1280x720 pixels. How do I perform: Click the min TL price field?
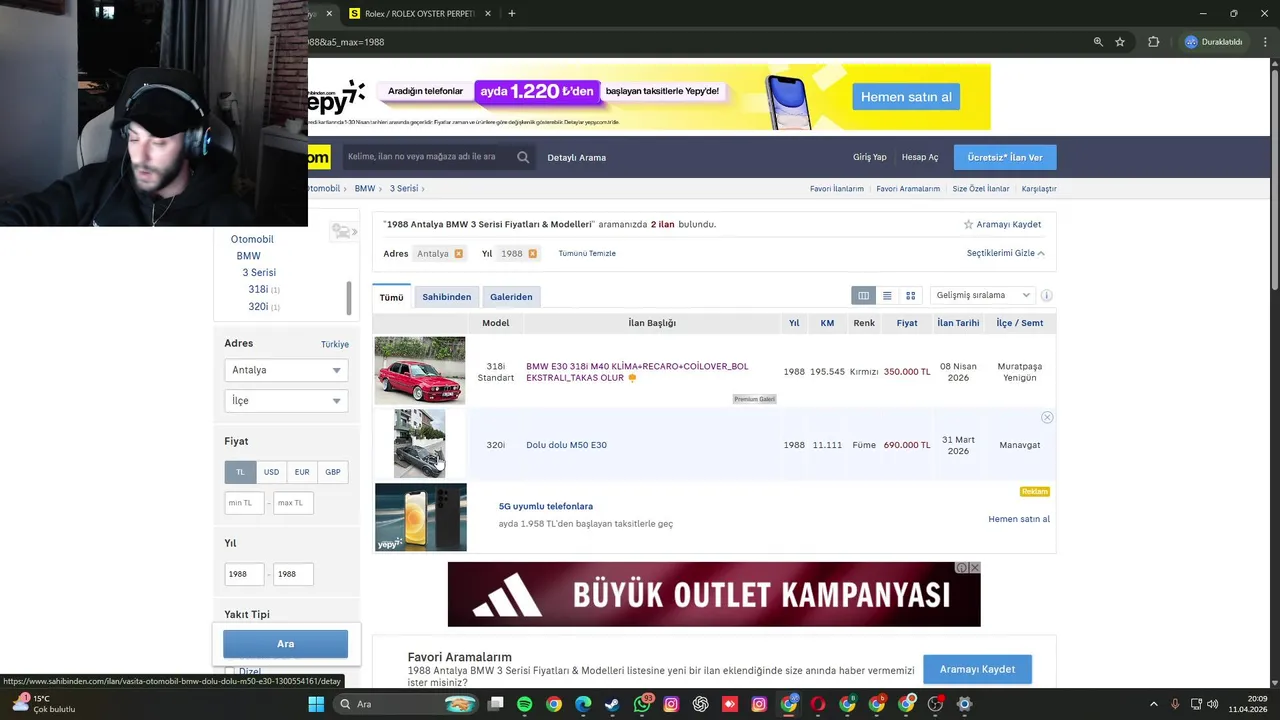click(x=245, y=503)
